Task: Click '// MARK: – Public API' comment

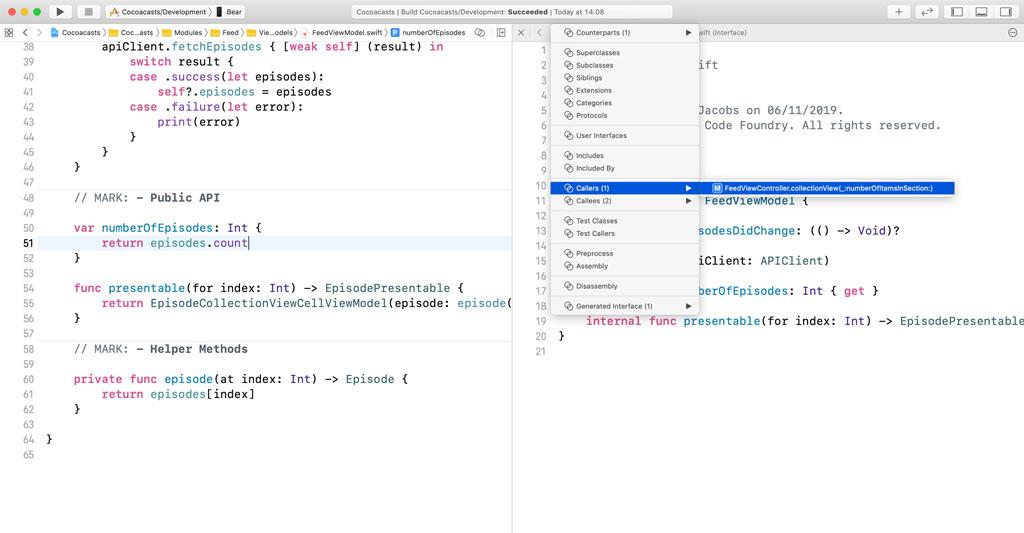Action: (147, 197)
